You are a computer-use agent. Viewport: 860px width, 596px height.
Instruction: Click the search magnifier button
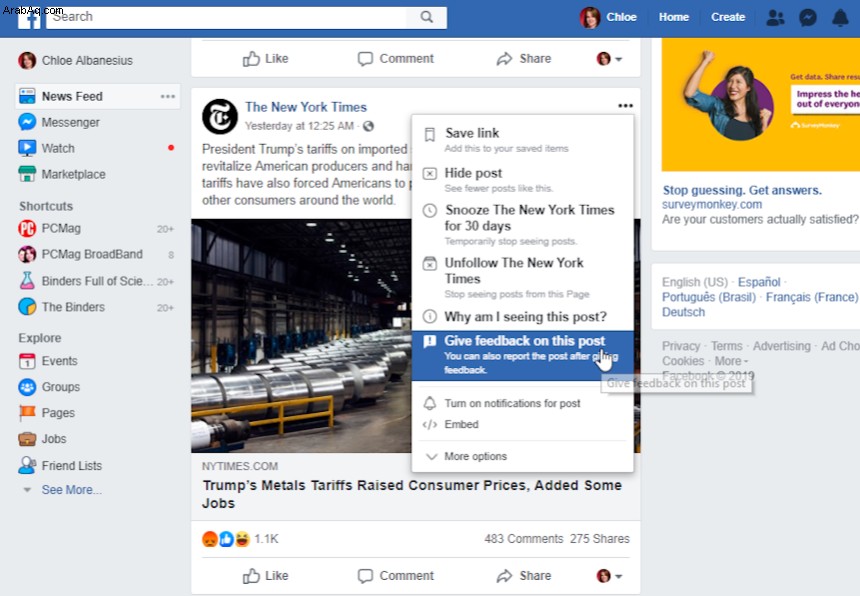pos(426,17)
